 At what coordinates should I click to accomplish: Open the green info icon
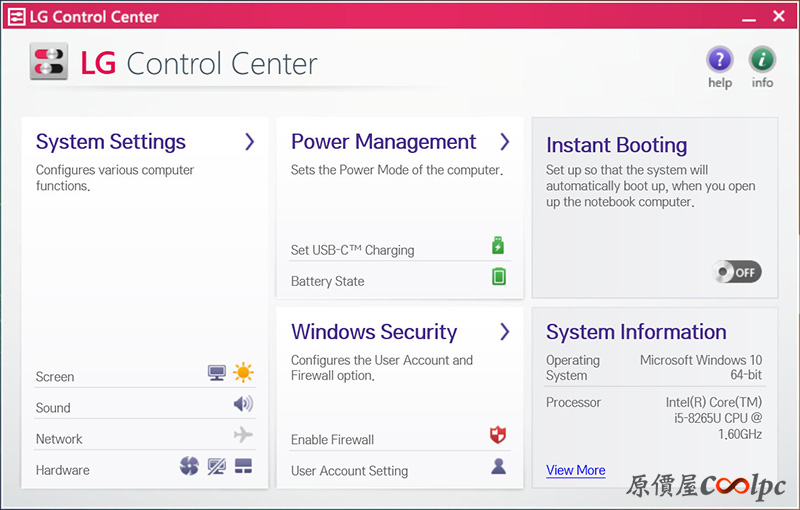click(x=762, y=59)
